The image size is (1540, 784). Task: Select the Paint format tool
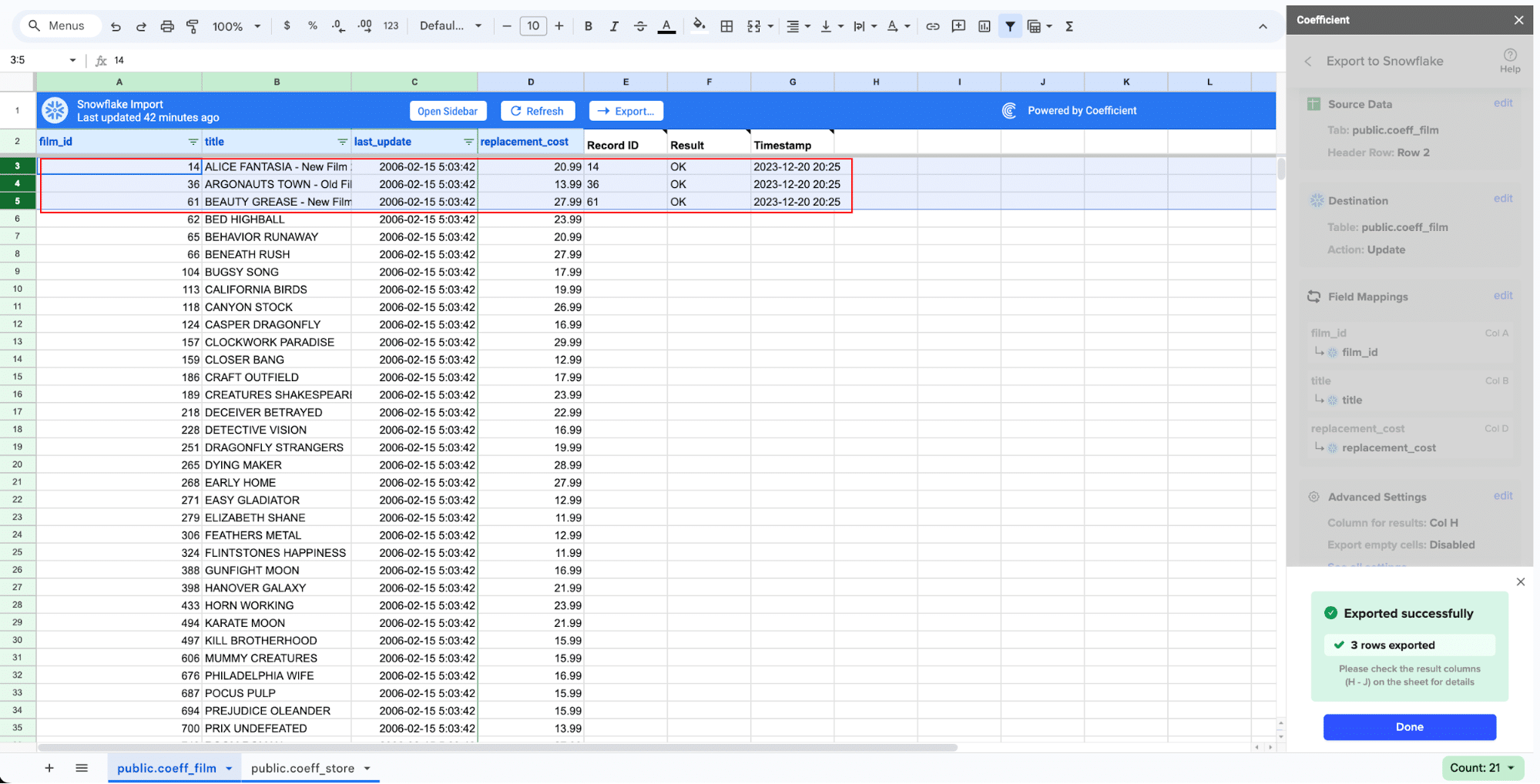click(193, 26)
